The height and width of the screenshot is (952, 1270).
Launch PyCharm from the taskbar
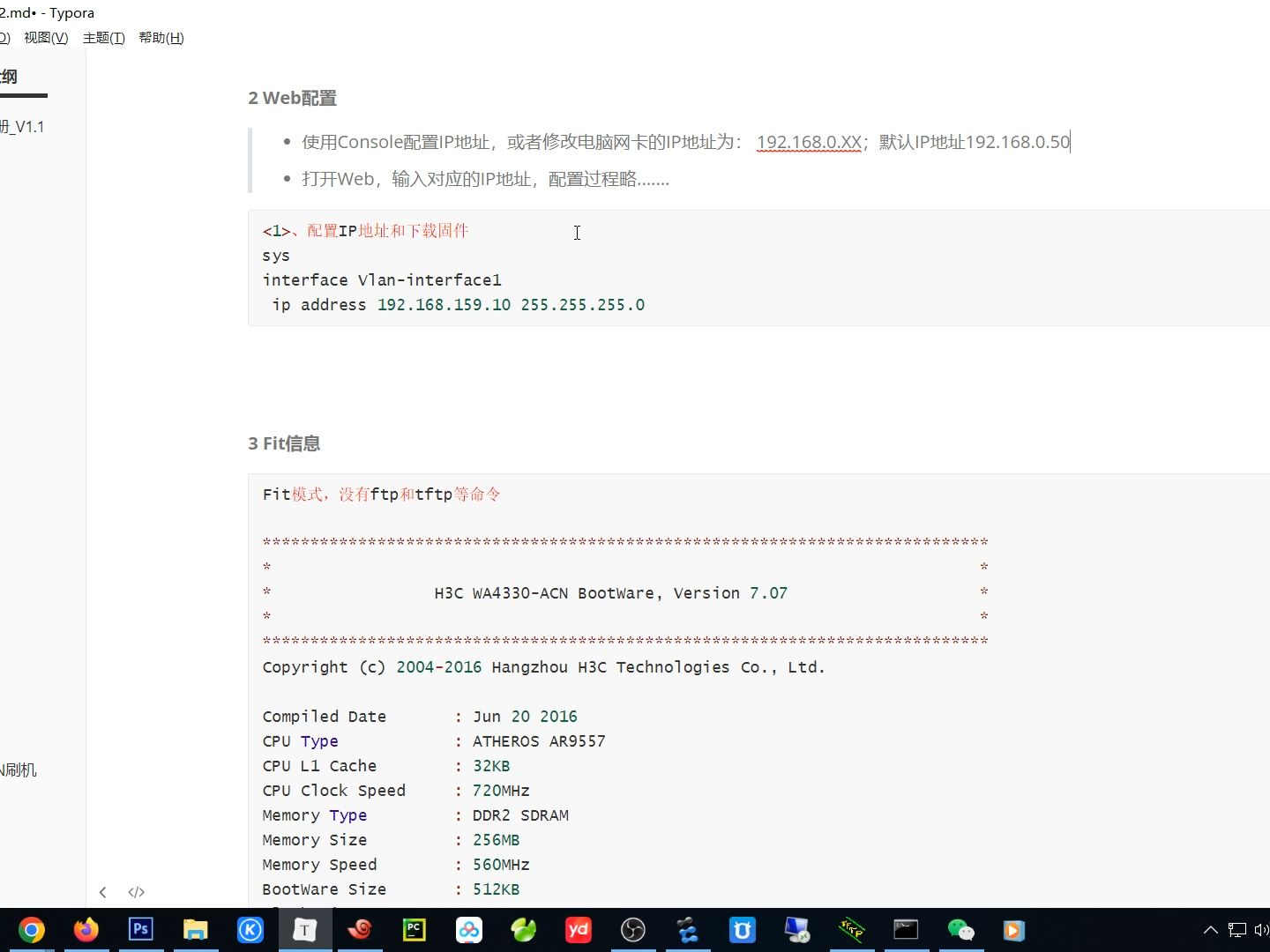414,930
